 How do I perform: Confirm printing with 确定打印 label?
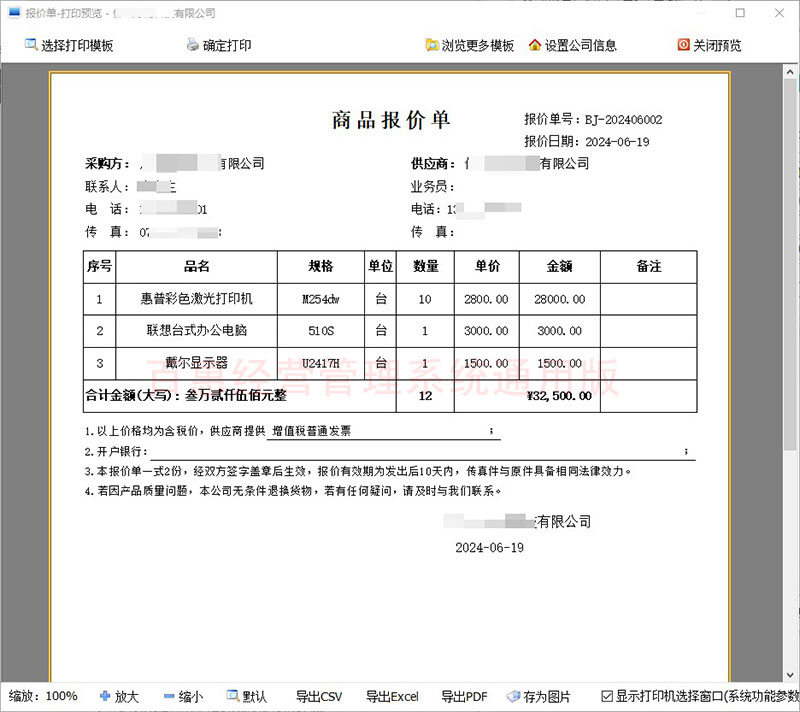(227, 45)
